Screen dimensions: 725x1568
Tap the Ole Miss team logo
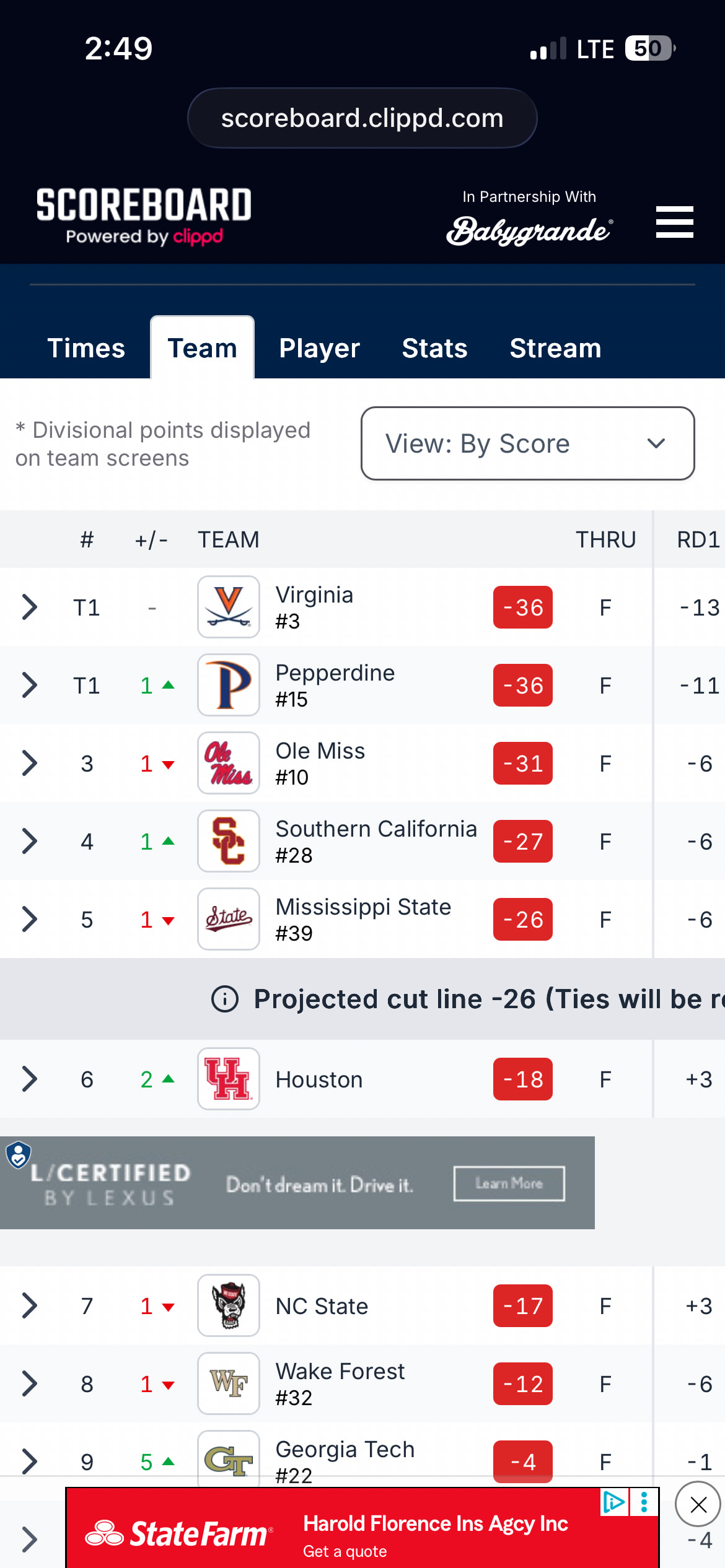[x=229, y=763]
